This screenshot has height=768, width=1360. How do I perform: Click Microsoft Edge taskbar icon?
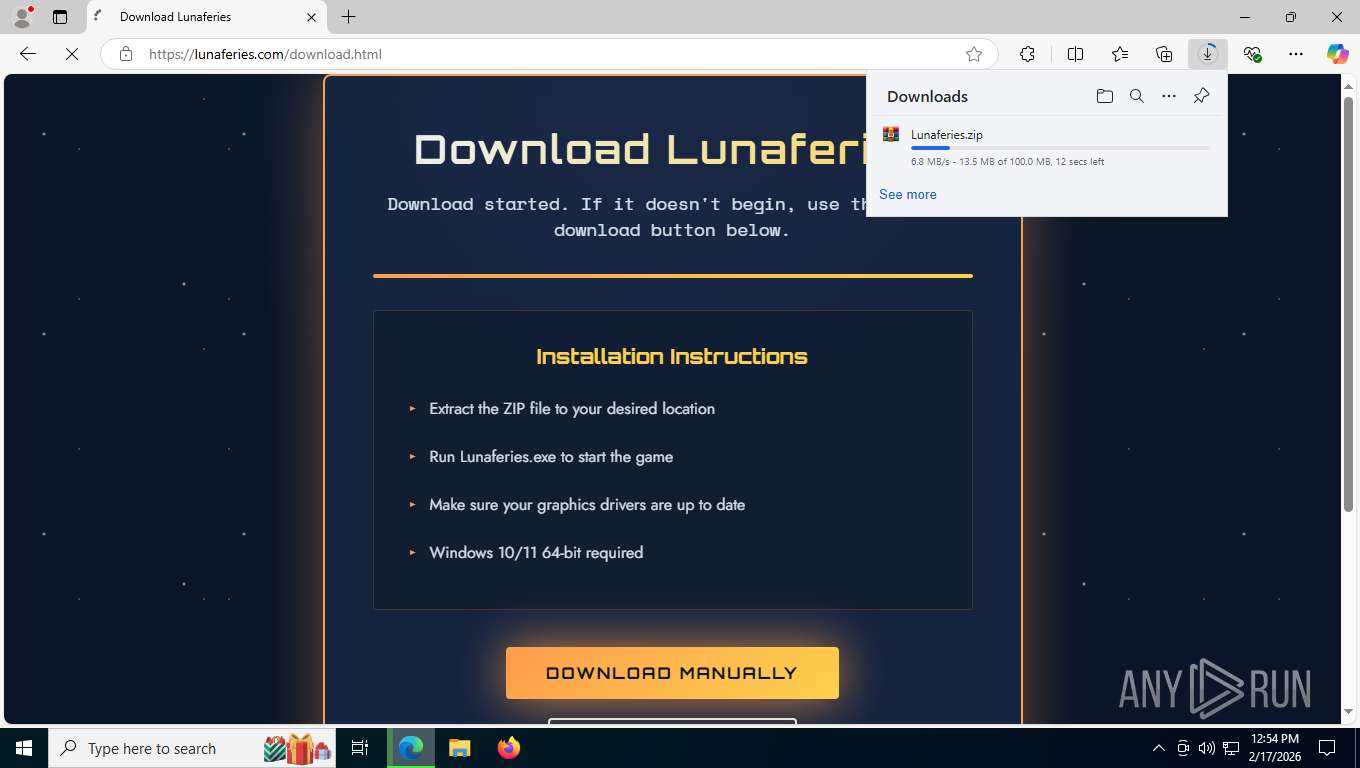[x=411, y=748]
